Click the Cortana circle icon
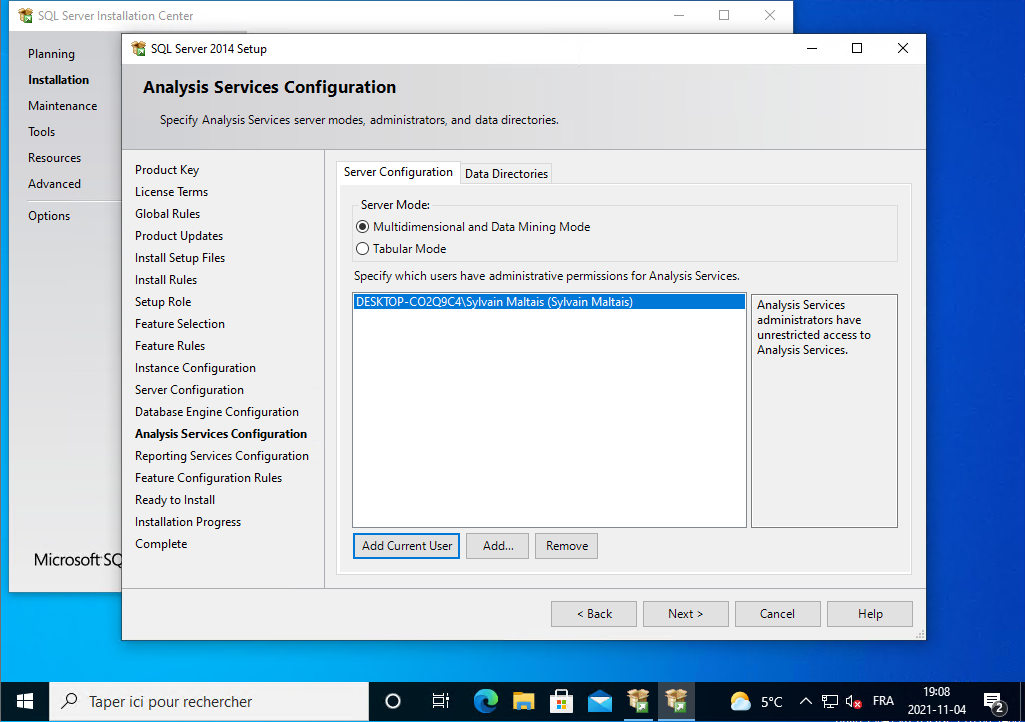The height and width of the screenshot is (722, 1025). click(393, 701)
